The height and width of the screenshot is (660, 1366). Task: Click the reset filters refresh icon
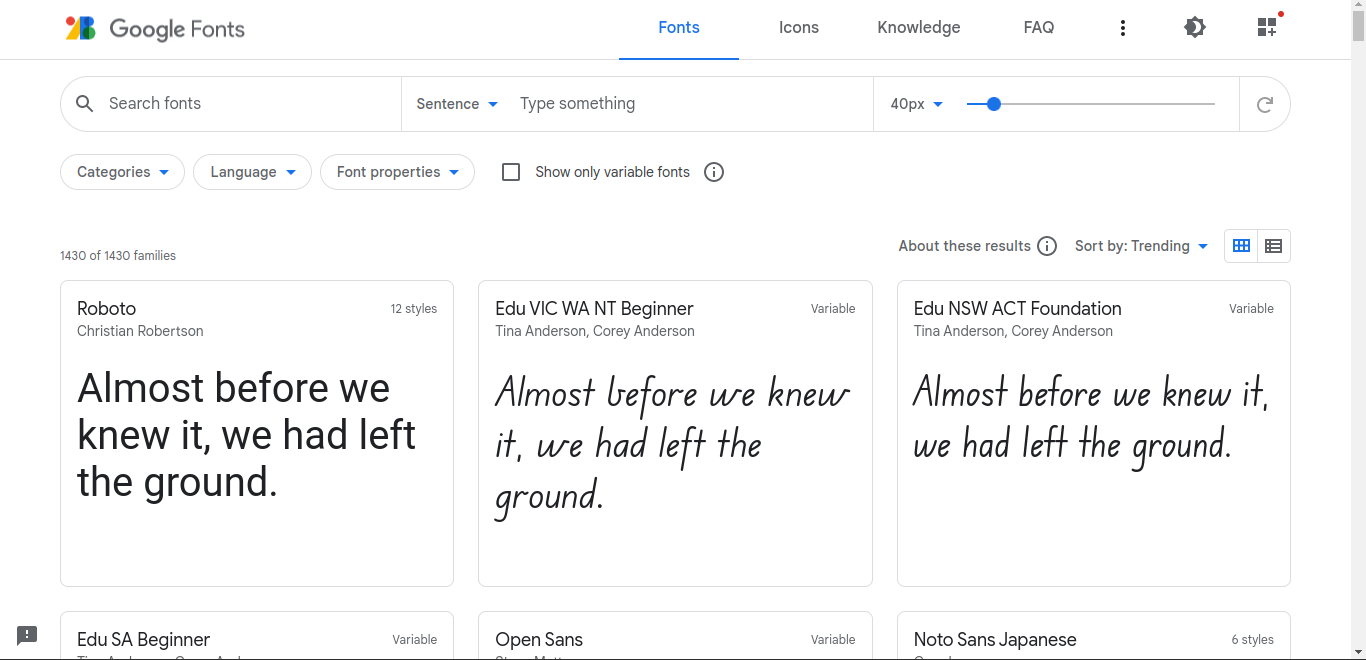tap(1265, 104)
